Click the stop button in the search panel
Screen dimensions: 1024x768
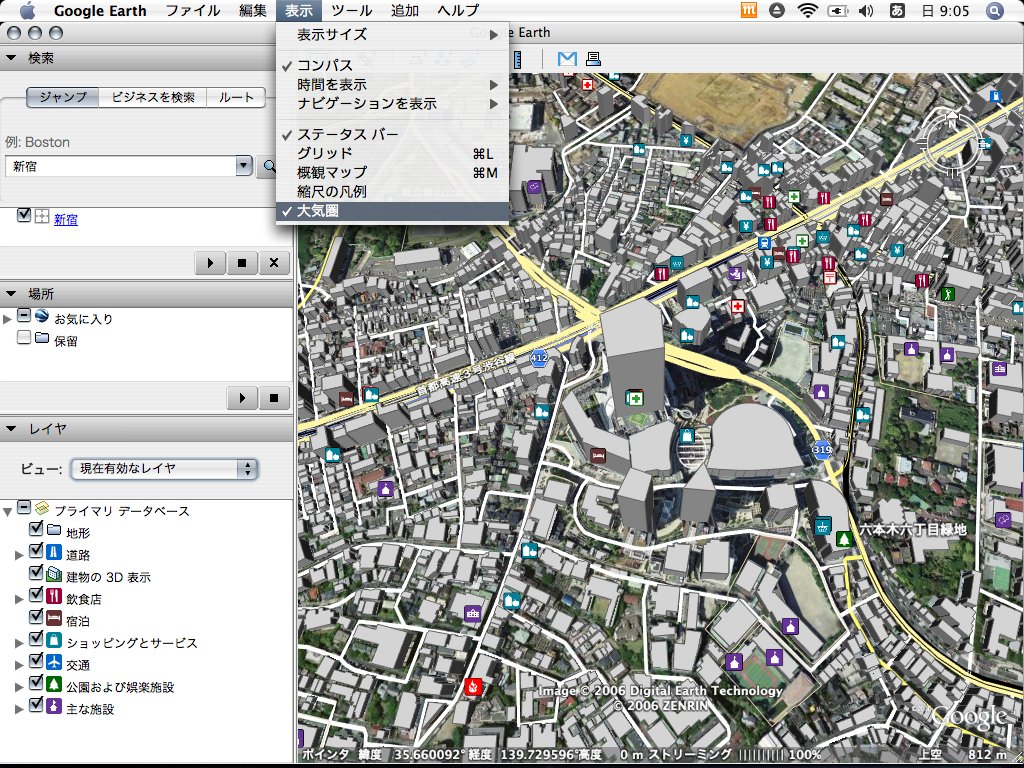click(x=242, y=263)
